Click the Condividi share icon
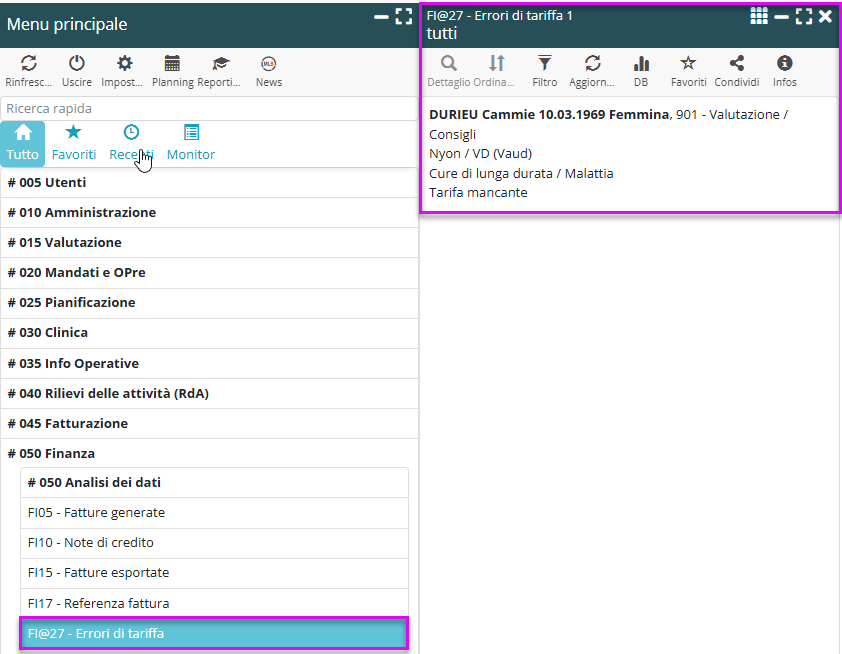The width and height of the screenshot is (842, 654). 737,63
